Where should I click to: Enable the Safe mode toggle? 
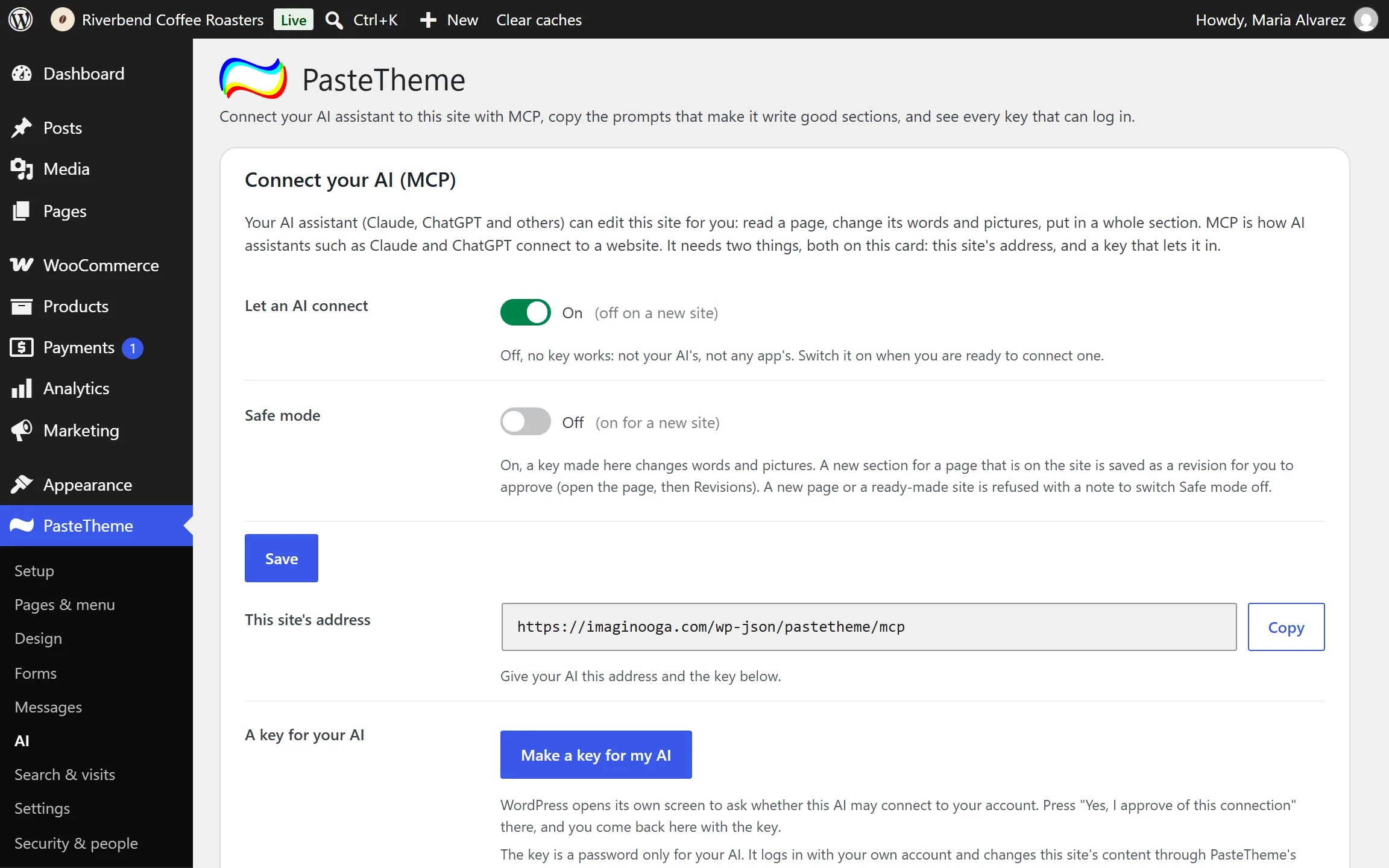(525, 421)
